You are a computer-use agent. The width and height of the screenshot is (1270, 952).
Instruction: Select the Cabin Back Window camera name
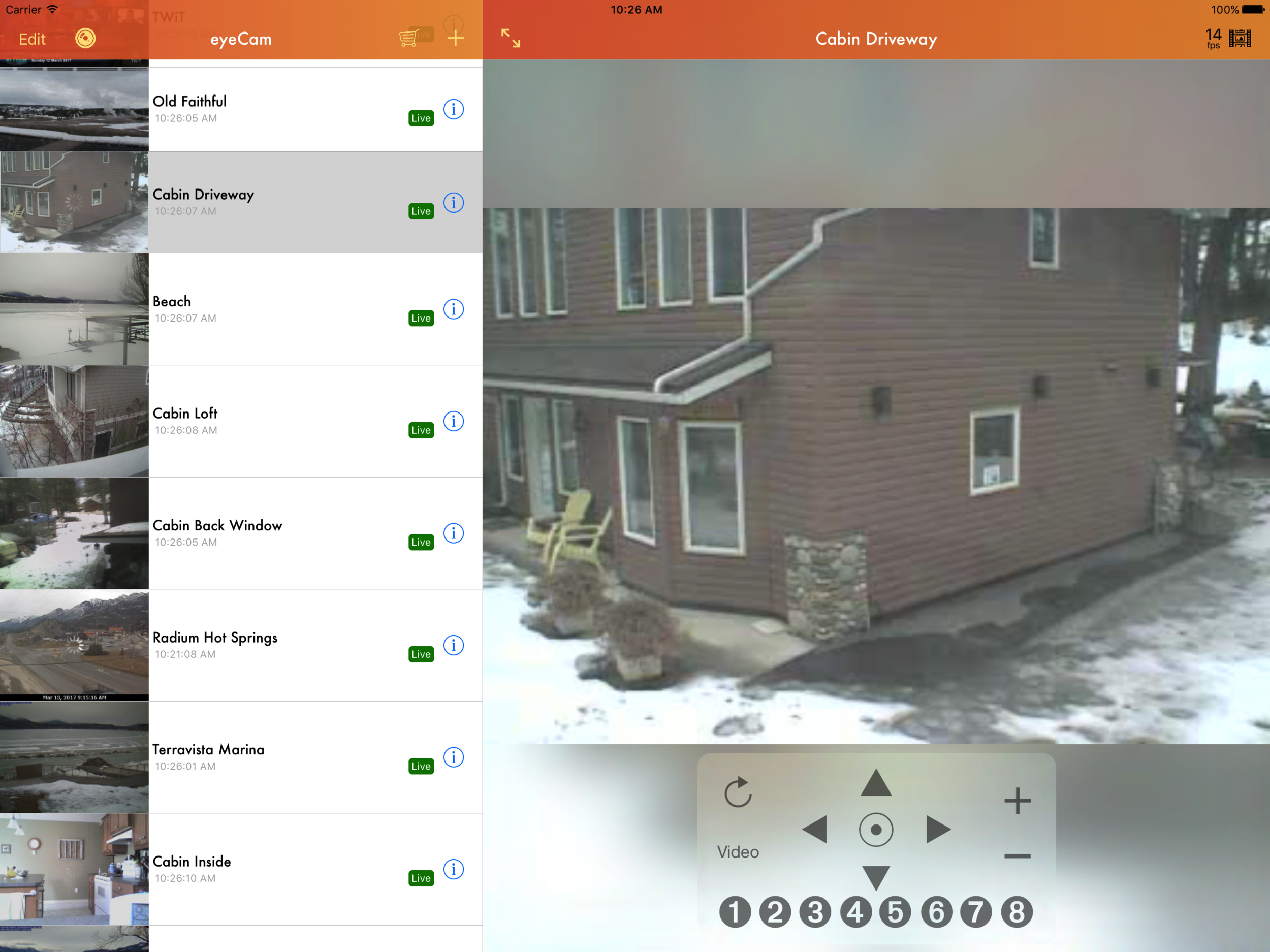pos(217,525)
